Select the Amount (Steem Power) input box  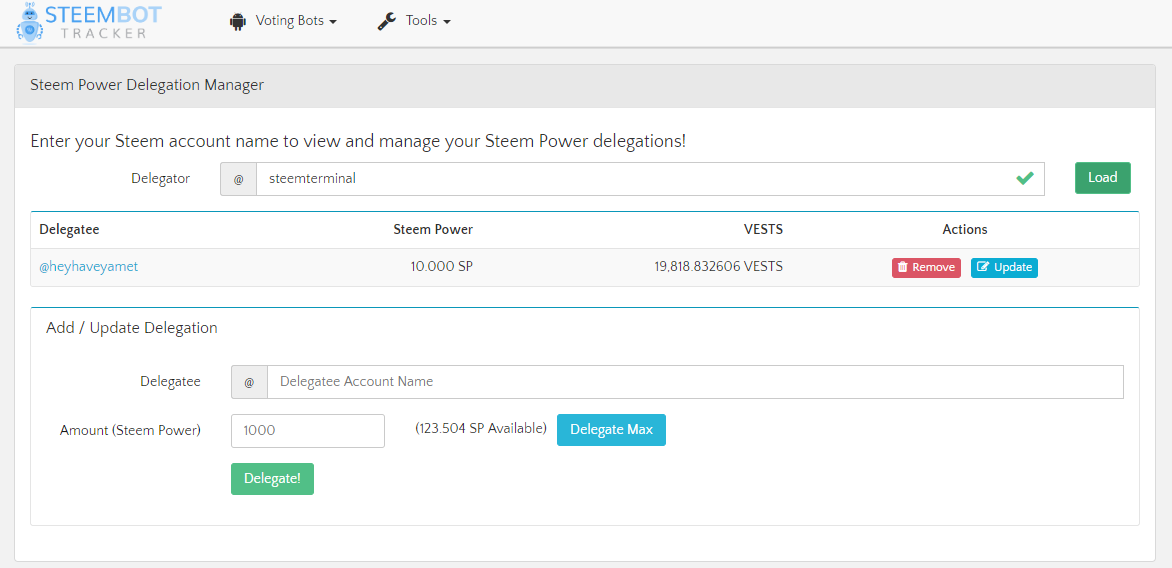click(x=308, y=430)
